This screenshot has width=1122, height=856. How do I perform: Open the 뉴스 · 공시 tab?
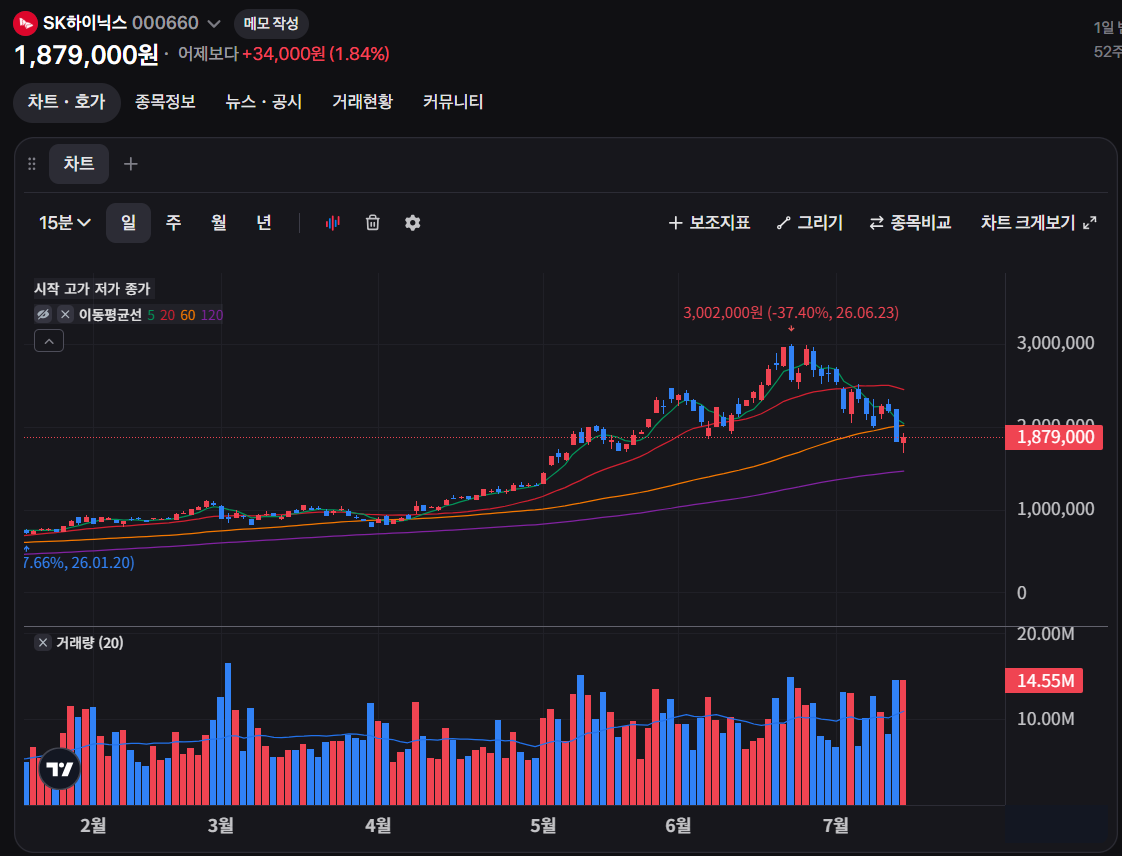[264, 102]
